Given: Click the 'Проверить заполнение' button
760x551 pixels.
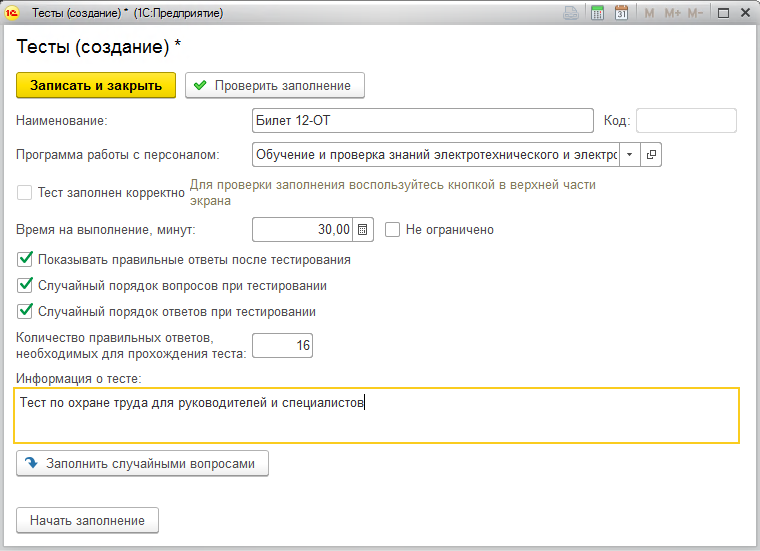Looking at the screenshot, I should 274,86.
